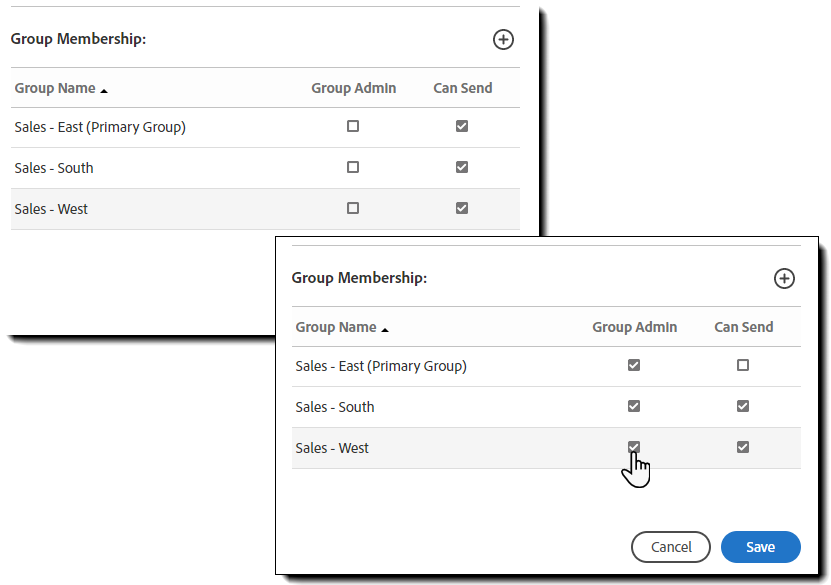Toggle Group Admin for Sales - South in back panel
Screen dimensions: 831x585
click(x=352, y=168)
